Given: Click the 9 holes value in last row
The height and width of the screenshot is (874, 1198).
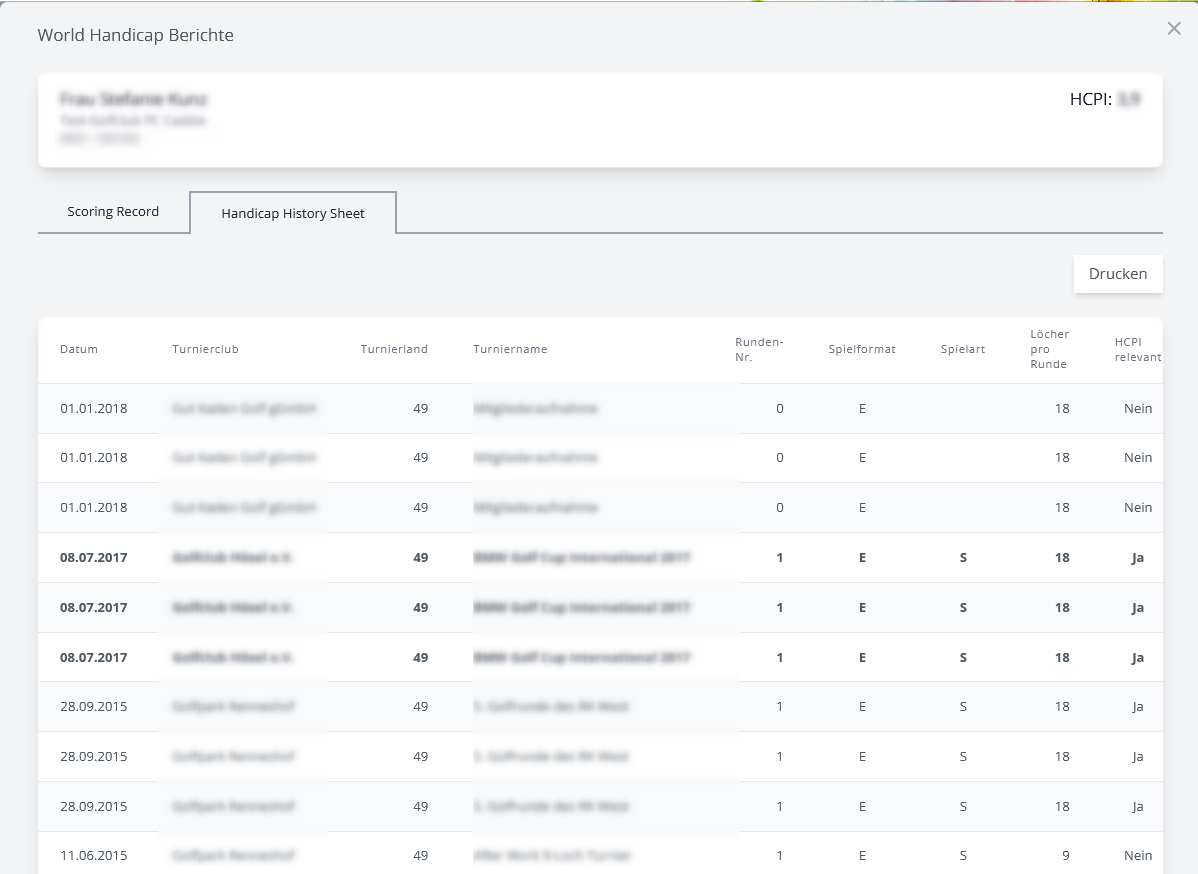Looking at the screenshot, I should (1065, 856).
